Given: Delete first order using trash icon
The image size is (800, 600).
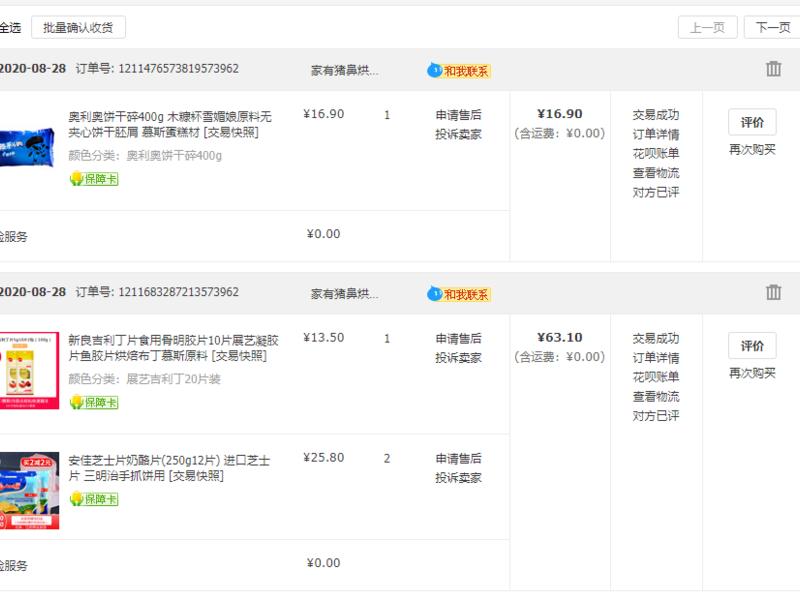Looking at the screenshot, I should pyautogui.click(x=773, y=69).
